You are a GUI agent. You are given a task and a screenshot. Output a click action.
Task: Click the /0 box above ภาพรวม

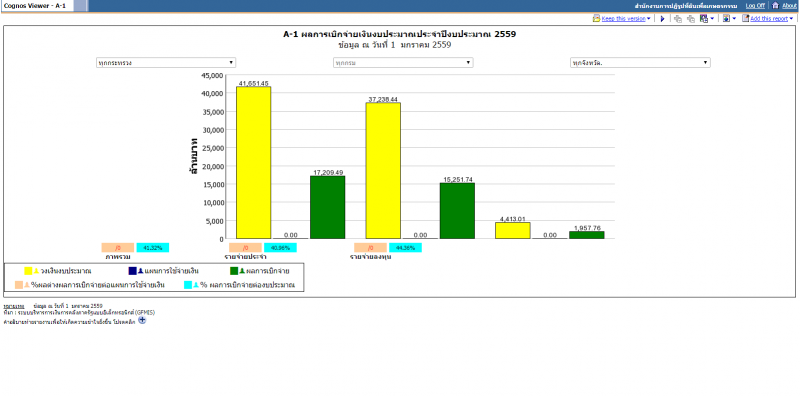tap(118, 248)
